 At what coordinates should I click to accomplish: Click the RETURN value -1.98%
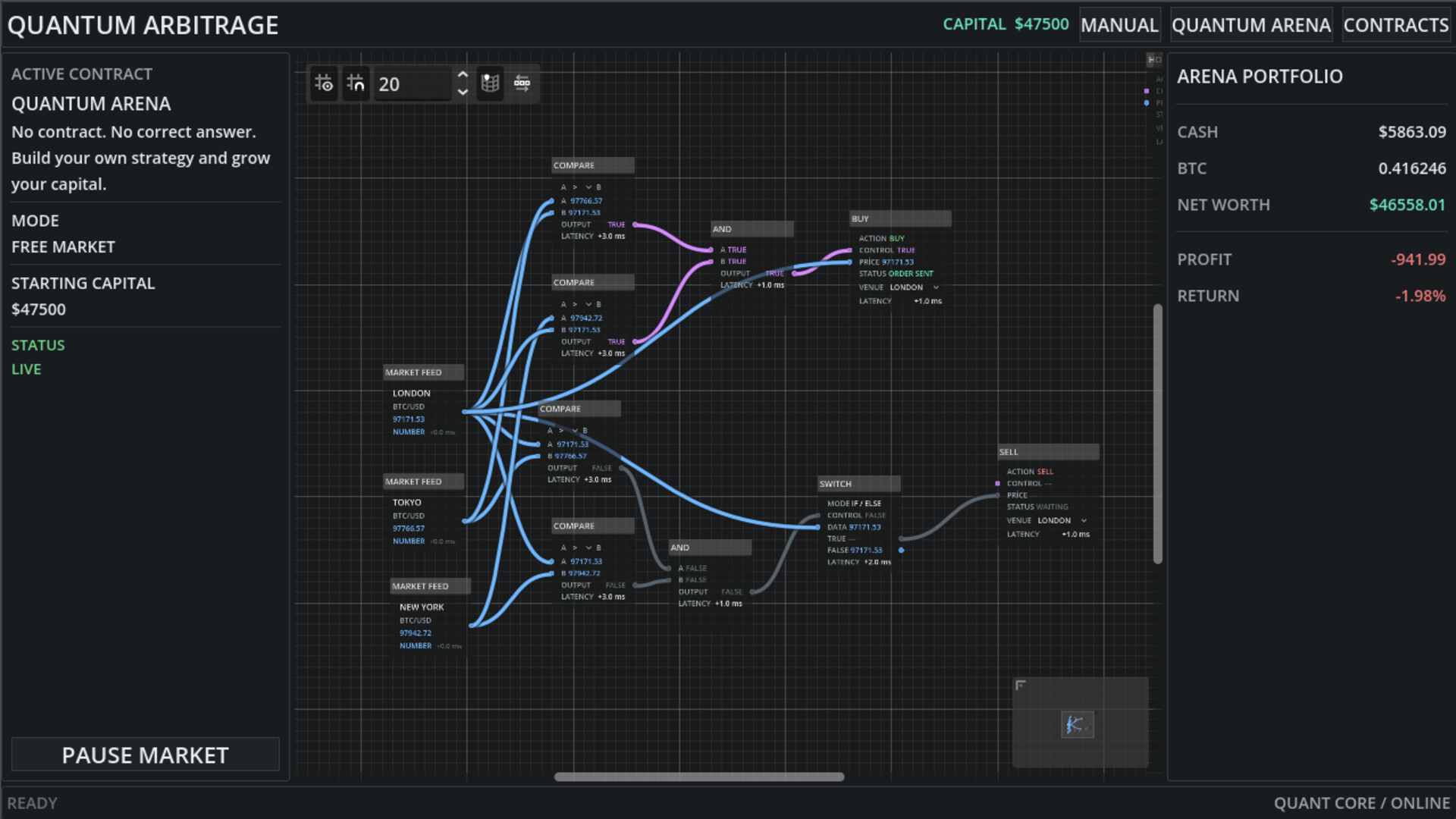coord(1420,296)
